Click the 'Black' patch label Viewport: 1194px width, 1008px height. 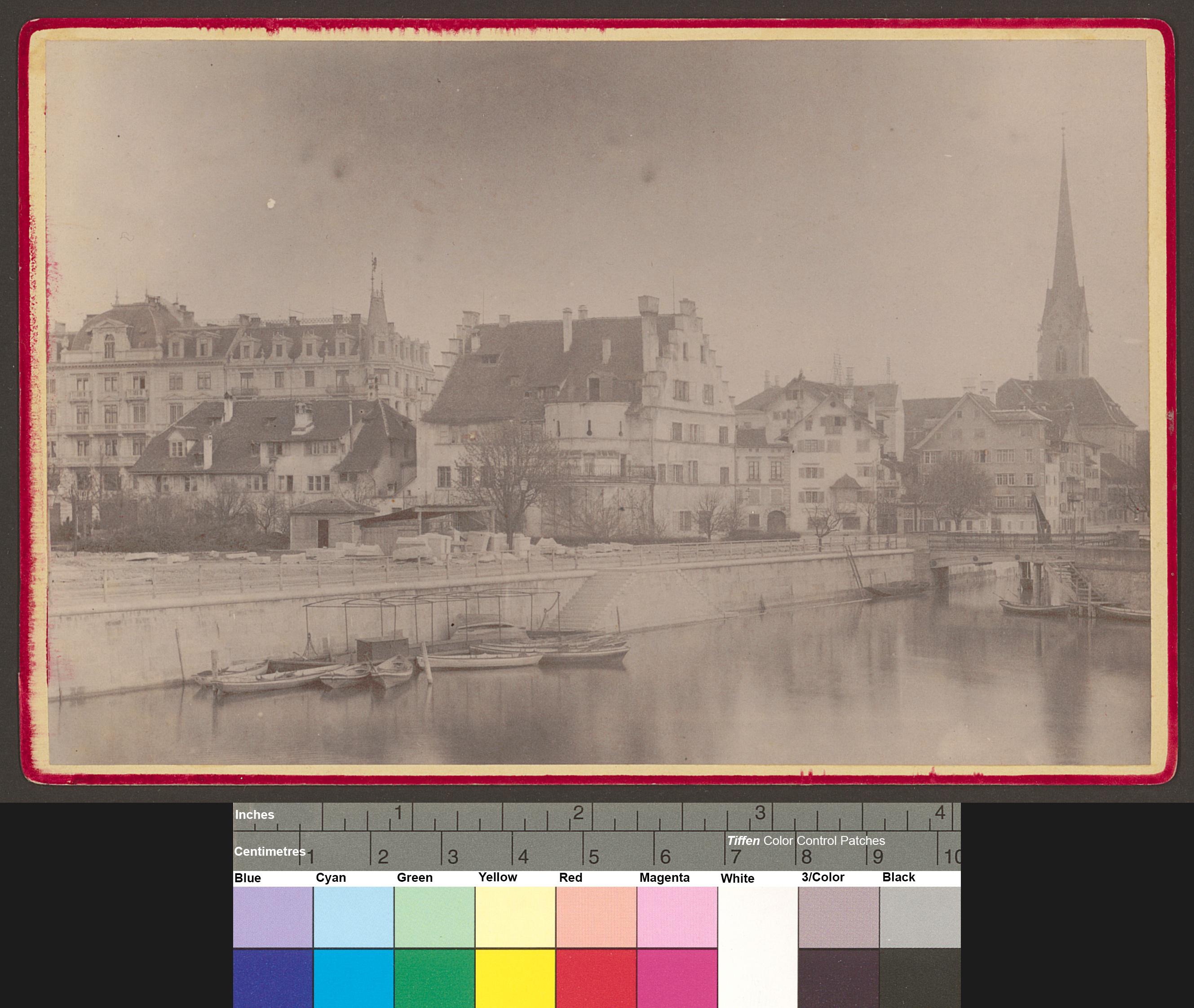(898, 877)
